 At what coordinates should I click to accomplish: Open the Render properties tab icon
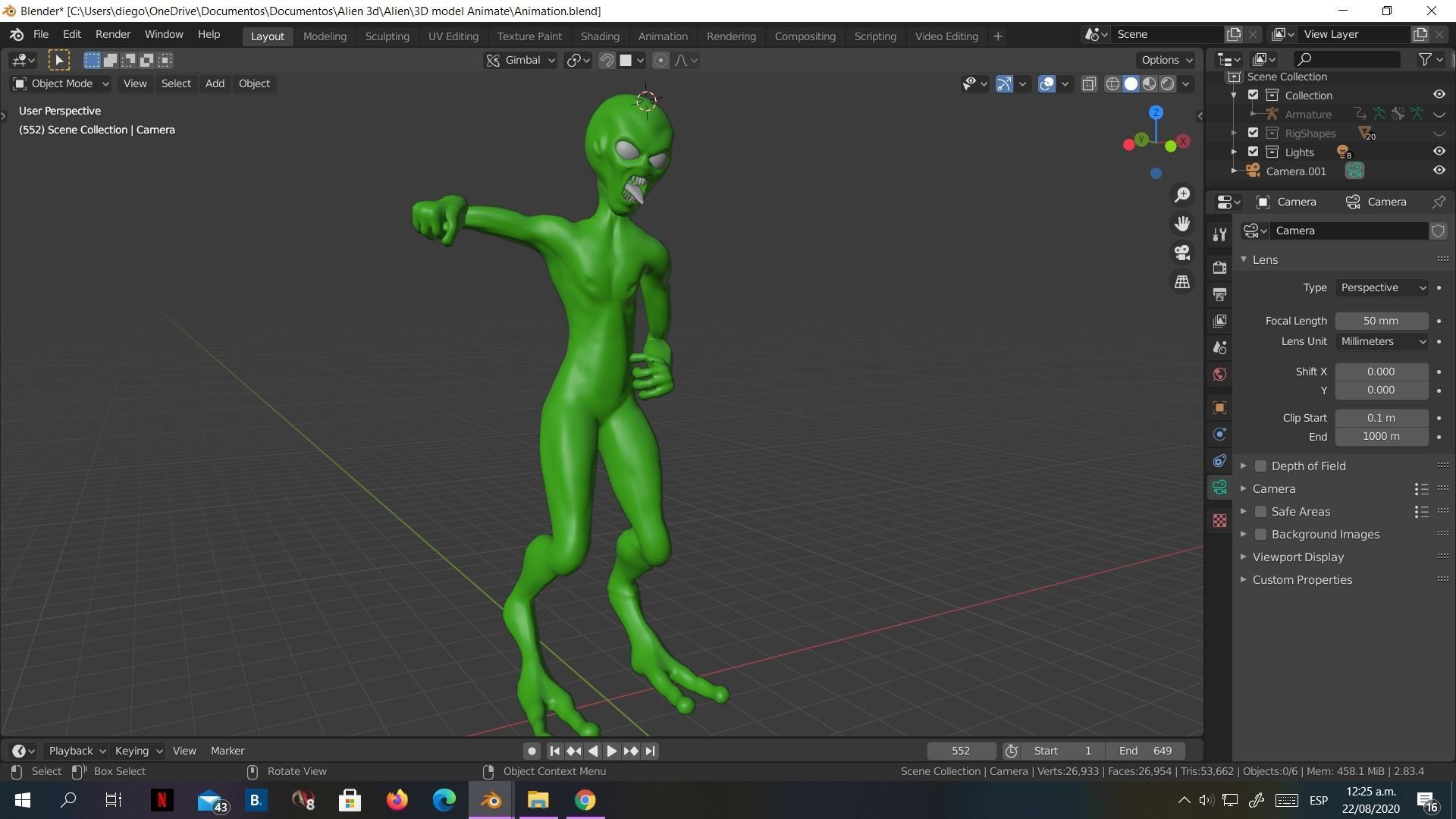point(1219,268)
